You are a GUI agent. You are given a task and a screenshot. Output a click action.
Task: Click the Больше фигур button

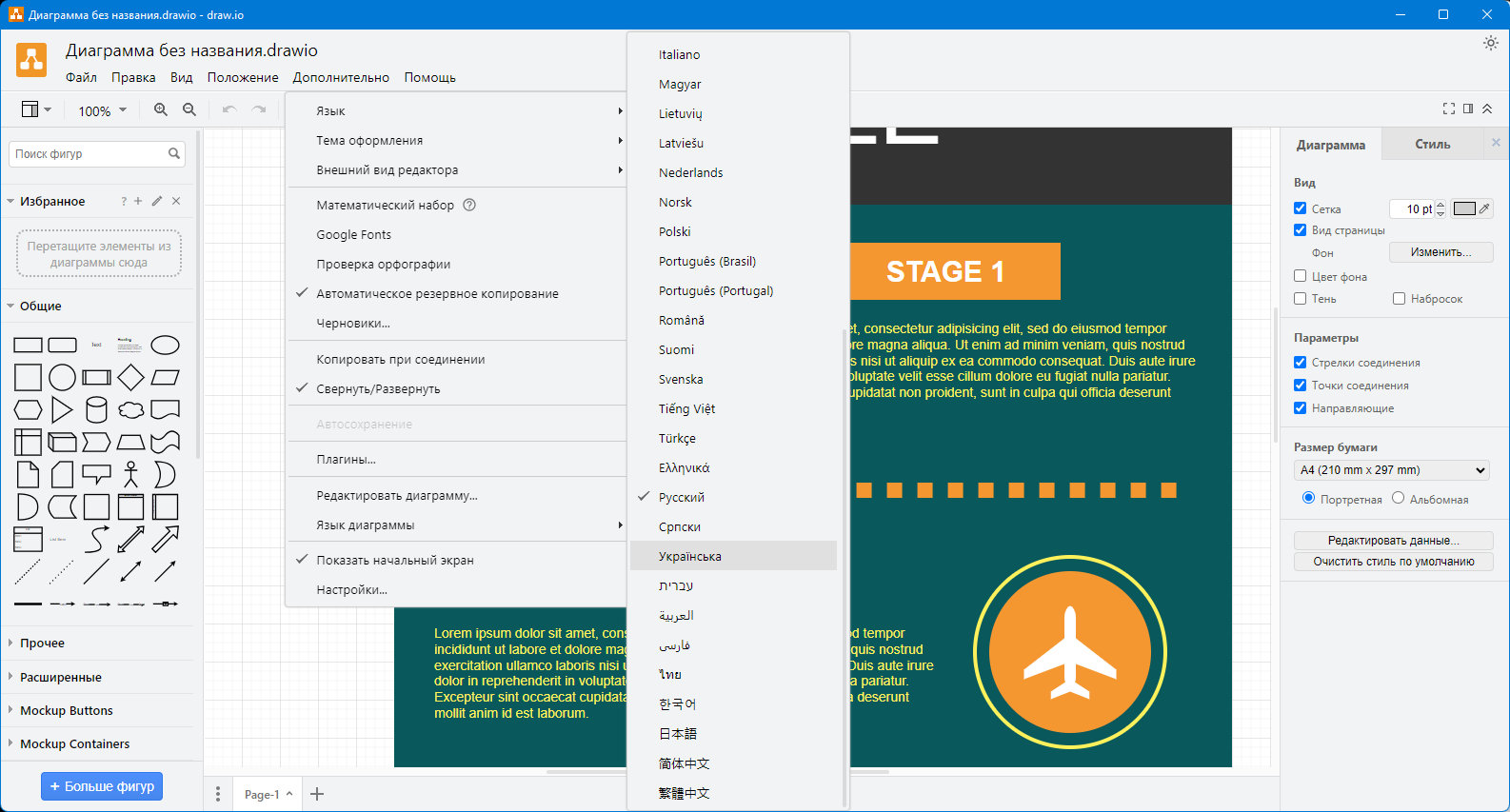pos(102,786)
